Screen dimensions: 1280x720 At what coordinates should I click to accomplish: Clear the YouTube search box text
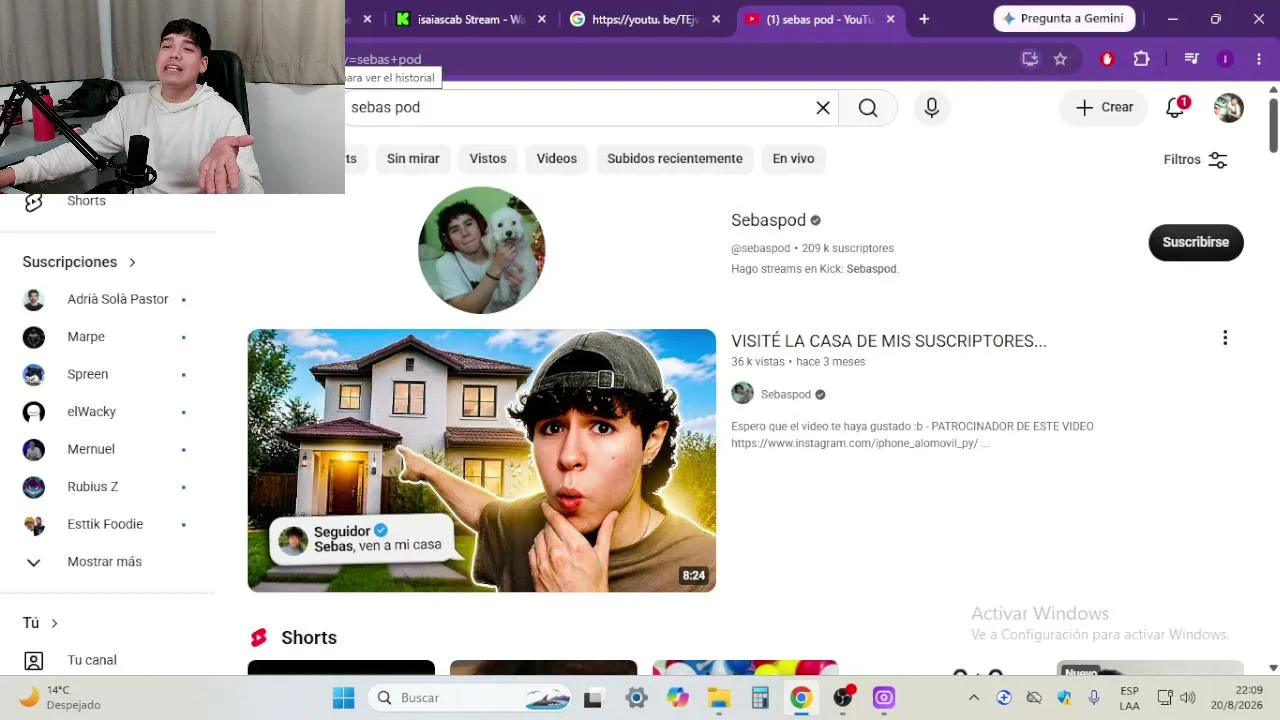point(823,108)
